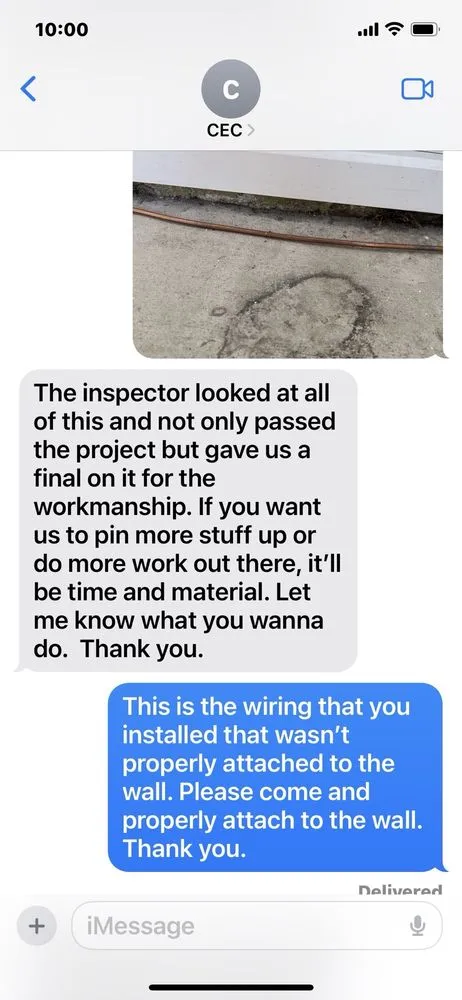Tap the microphone dictation icon
Image resolution: width=462 pixels, height=1000 pixels.
pyautogui.click(x=417, y=925)
